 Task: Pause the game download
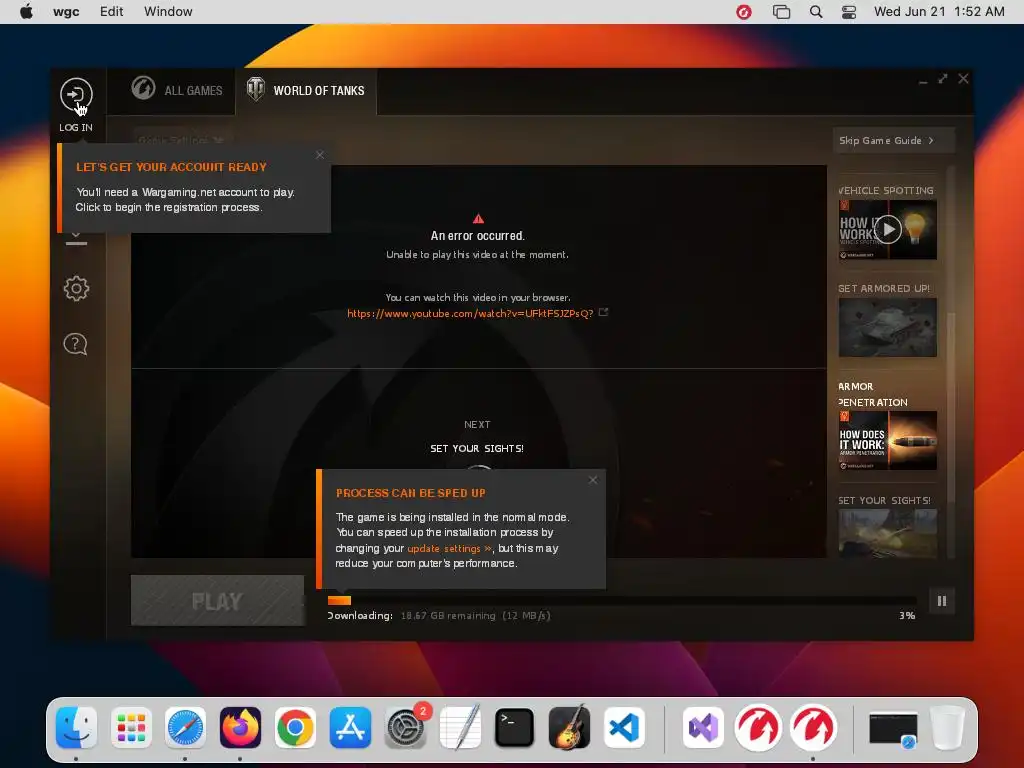click(x=942, y=601)
